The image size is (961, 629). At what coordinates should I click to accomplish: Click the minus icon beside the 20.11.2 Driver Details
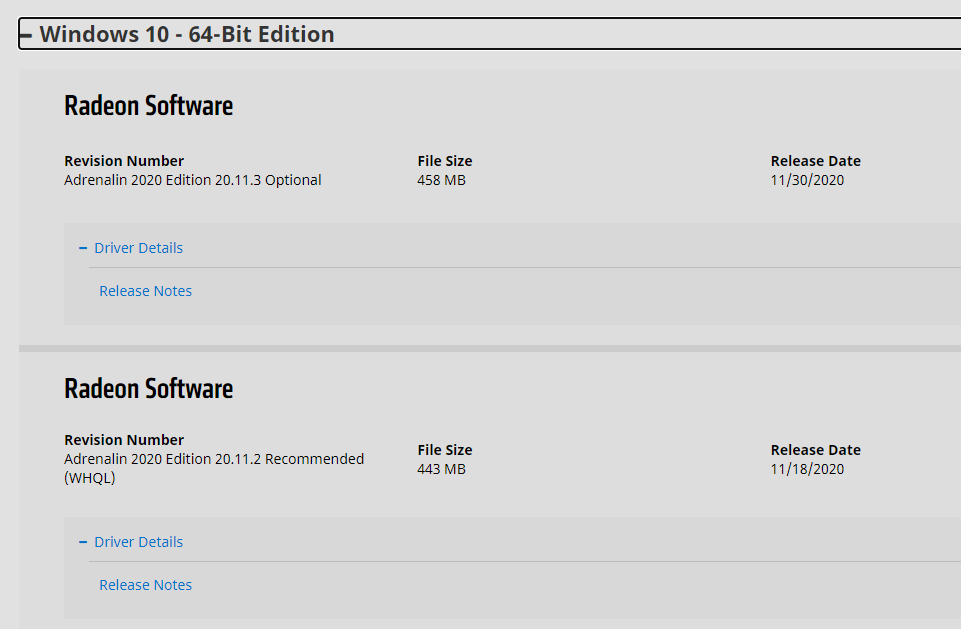83,543
